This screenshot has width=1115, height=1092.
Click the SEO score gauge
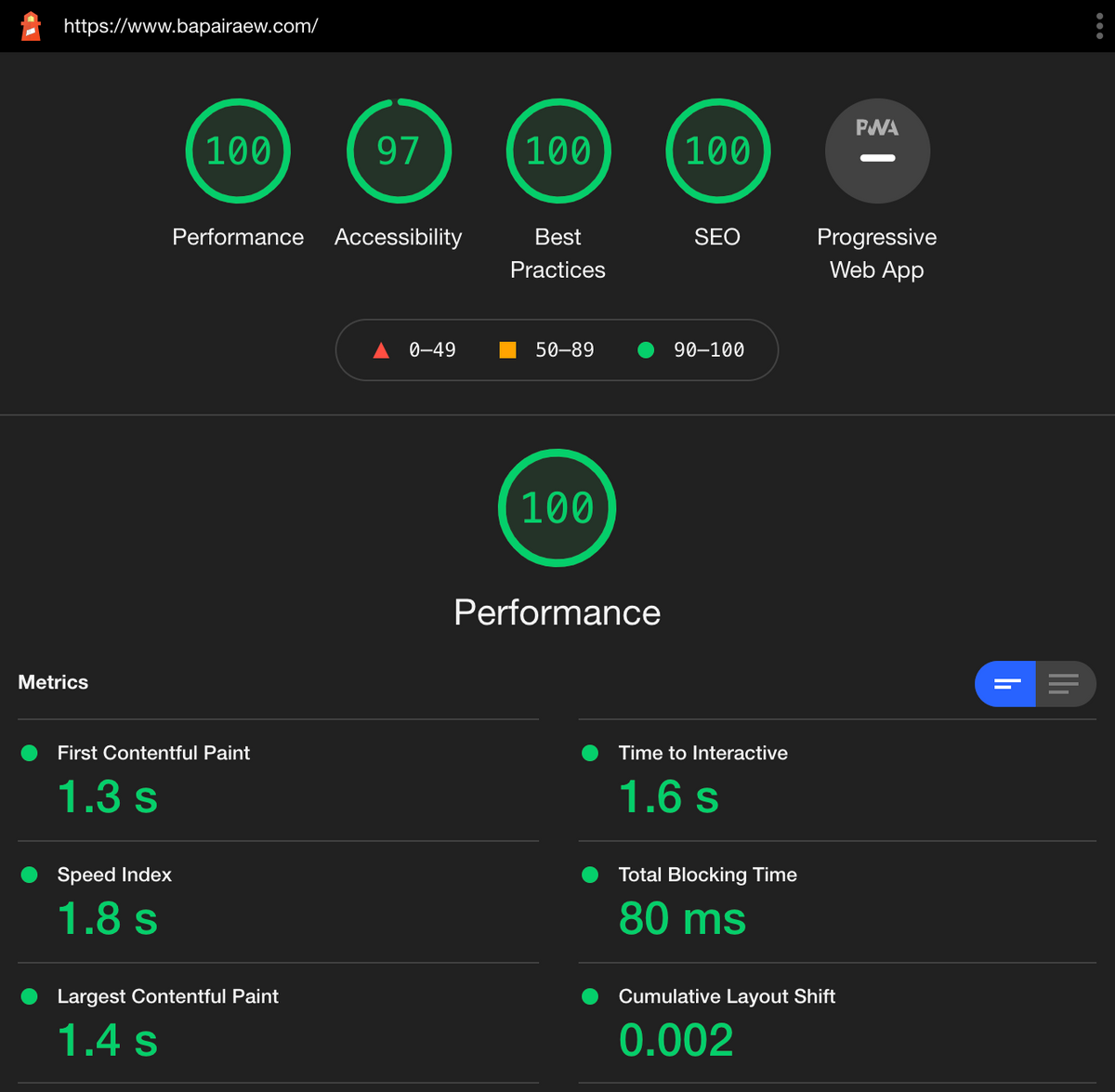click(717, 151)
